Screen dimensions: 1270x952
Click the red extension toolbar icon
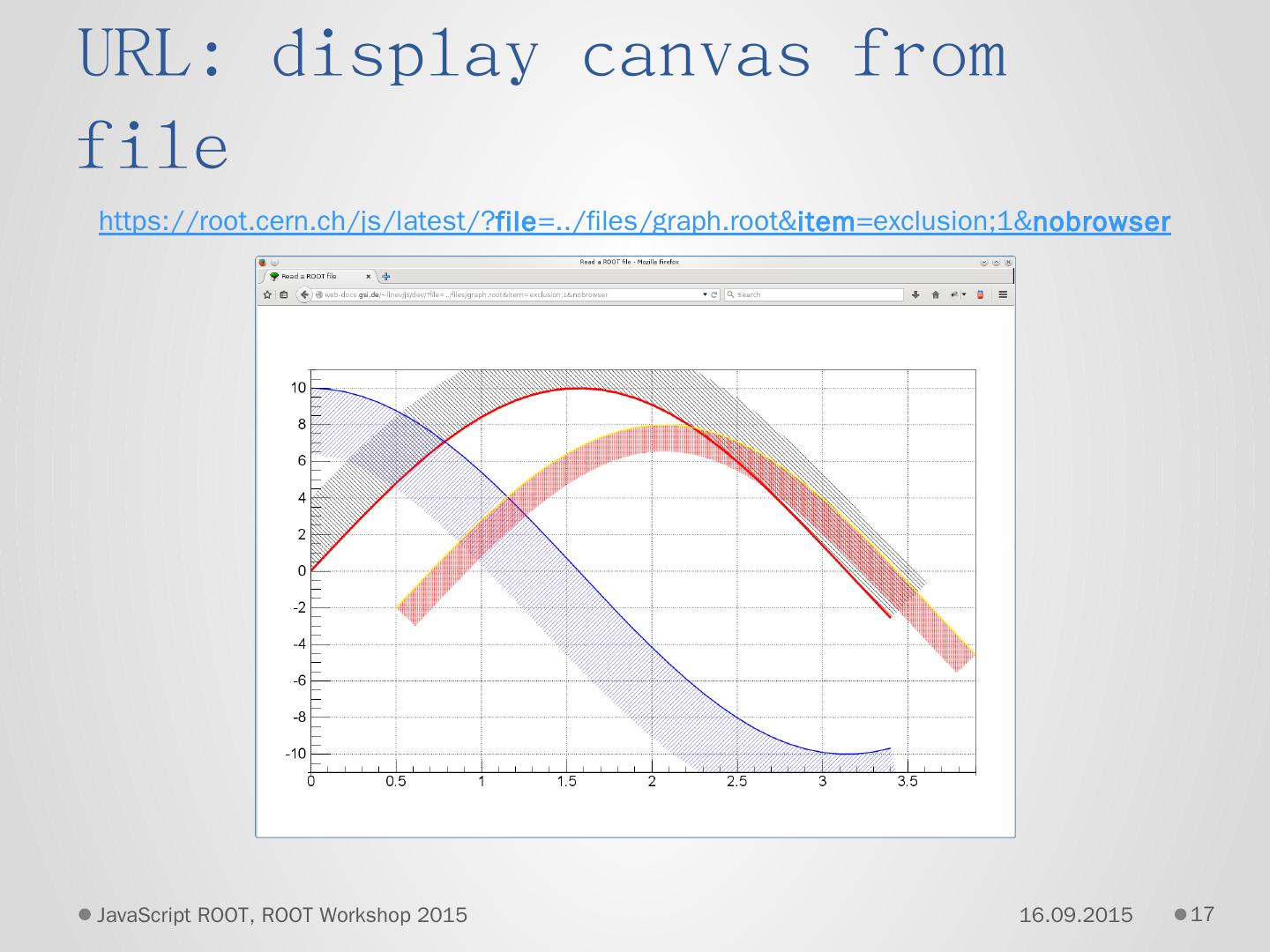coord(980,294)
